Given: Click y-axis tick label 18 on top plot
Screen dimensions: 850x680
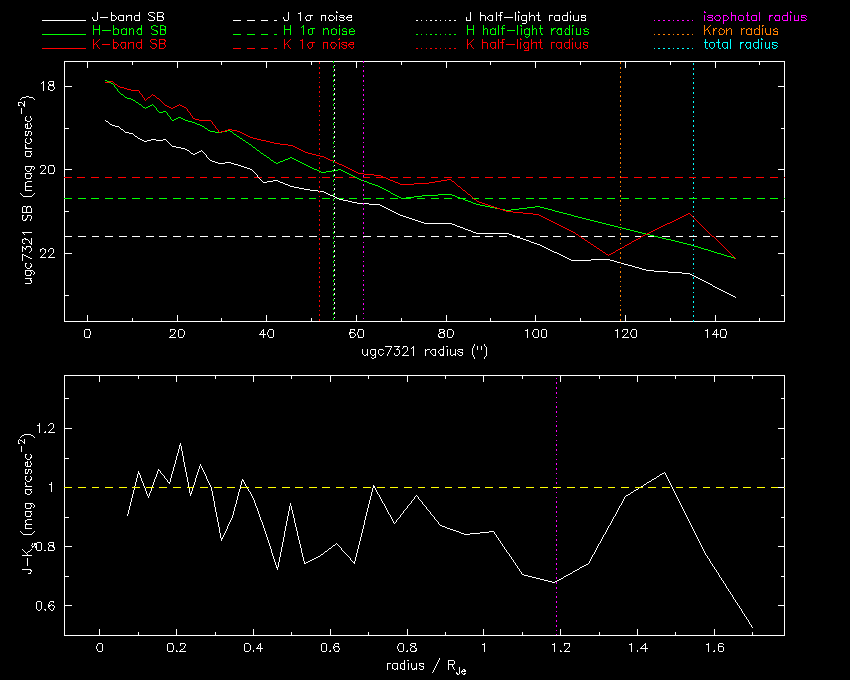Looking at the screenshot, I should tap(48, 86).
